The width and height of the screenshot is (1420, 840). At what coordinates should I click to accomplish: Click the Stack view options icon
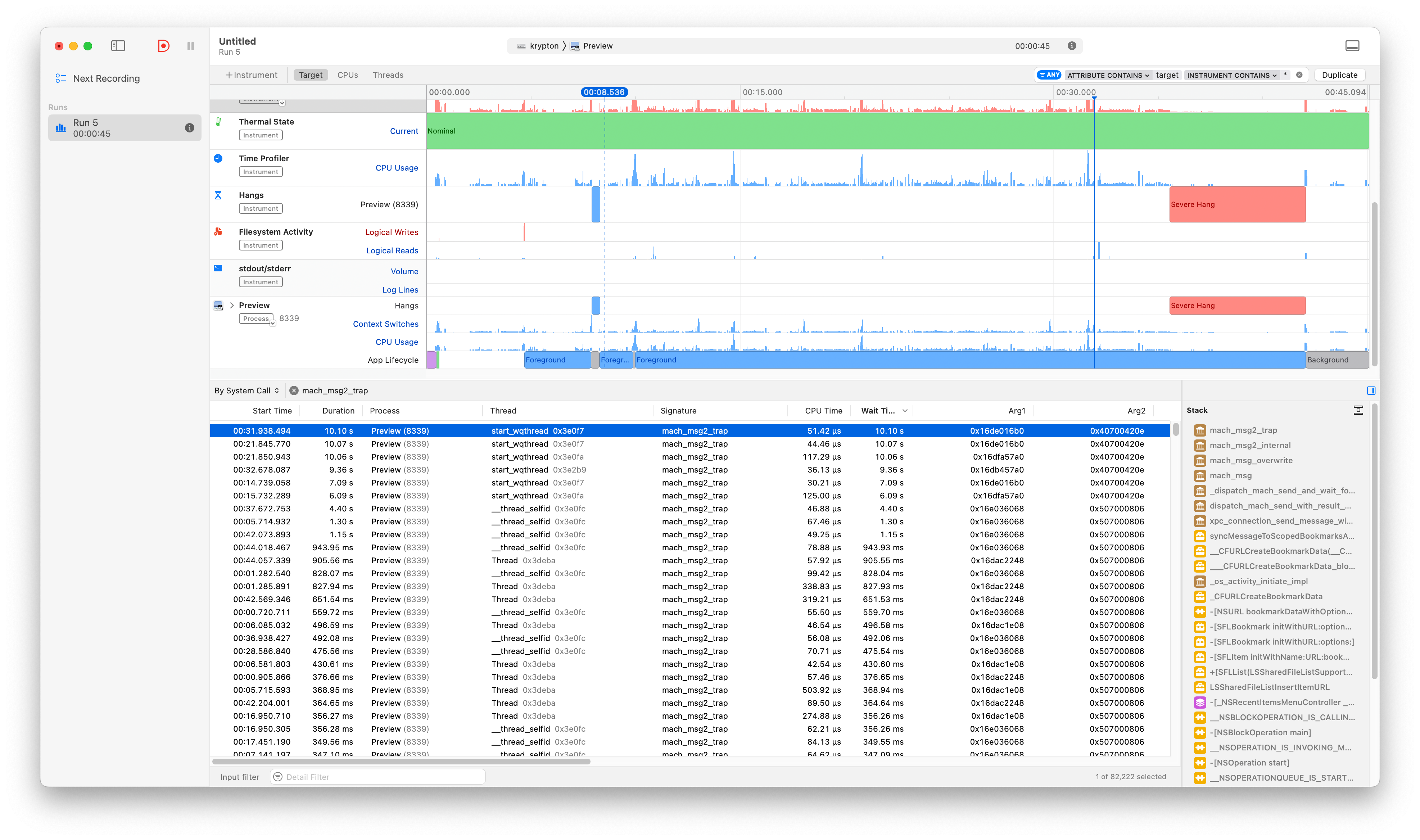pos(1358,410)
